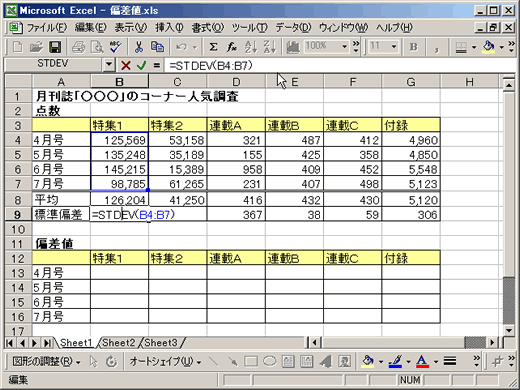Toggle the Bold formatting button

(x=413, y=47)
